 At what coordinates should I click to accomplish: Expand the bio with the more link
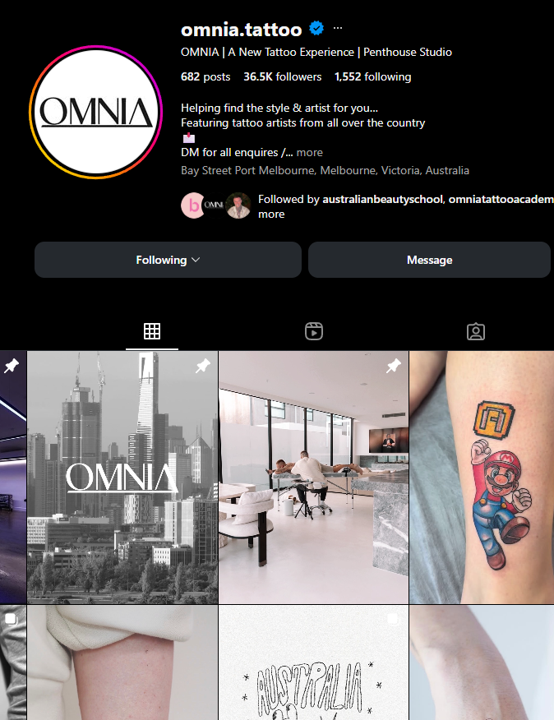309,152
